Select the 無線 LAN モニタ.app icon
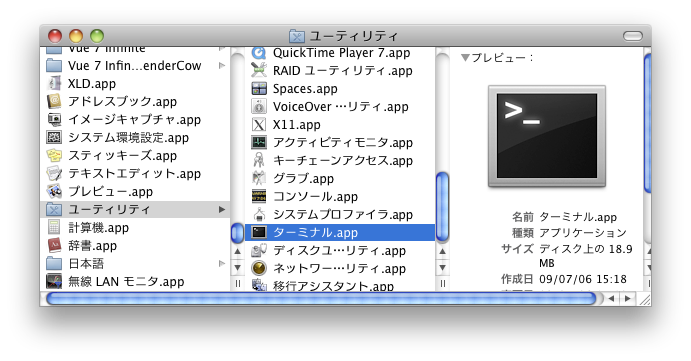The width and height of the screenshot is (691, 361). (x=54, y=282)
